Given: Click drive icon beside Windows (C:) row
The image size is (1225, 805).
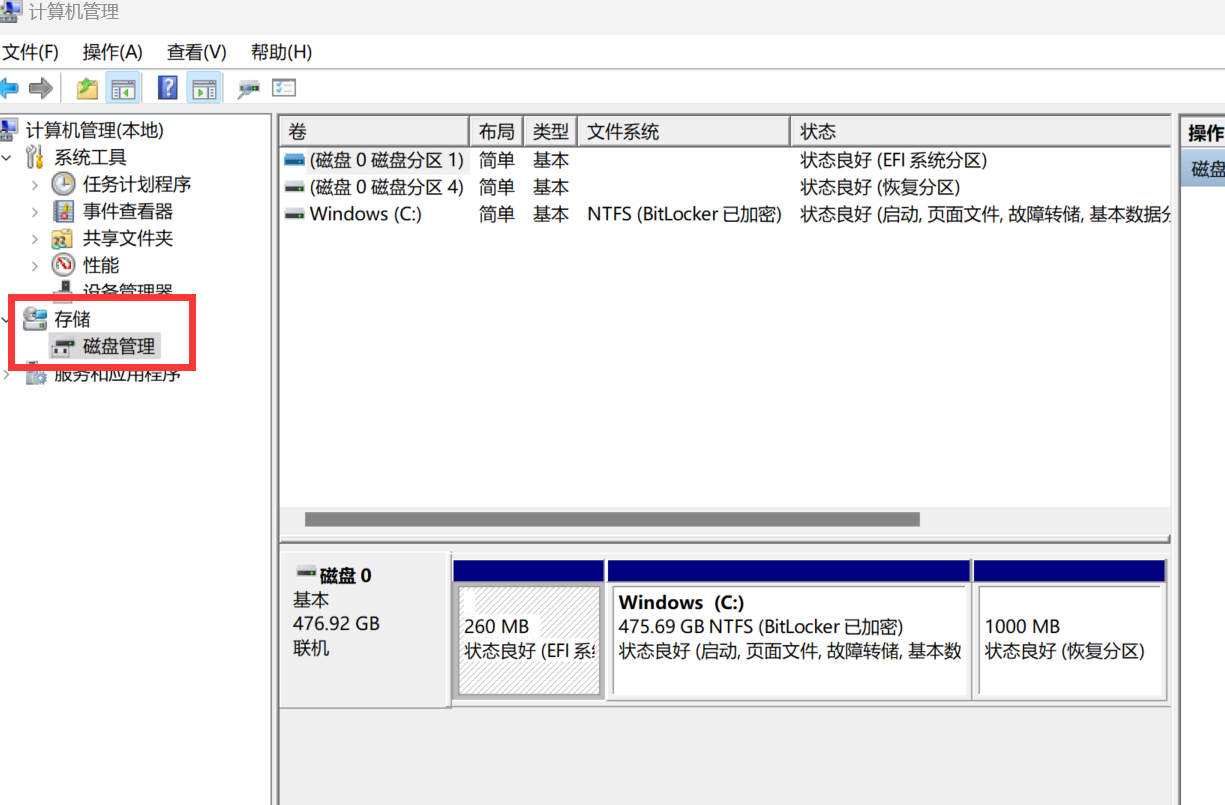Looking at the screenshot, I should click(294, 214).
